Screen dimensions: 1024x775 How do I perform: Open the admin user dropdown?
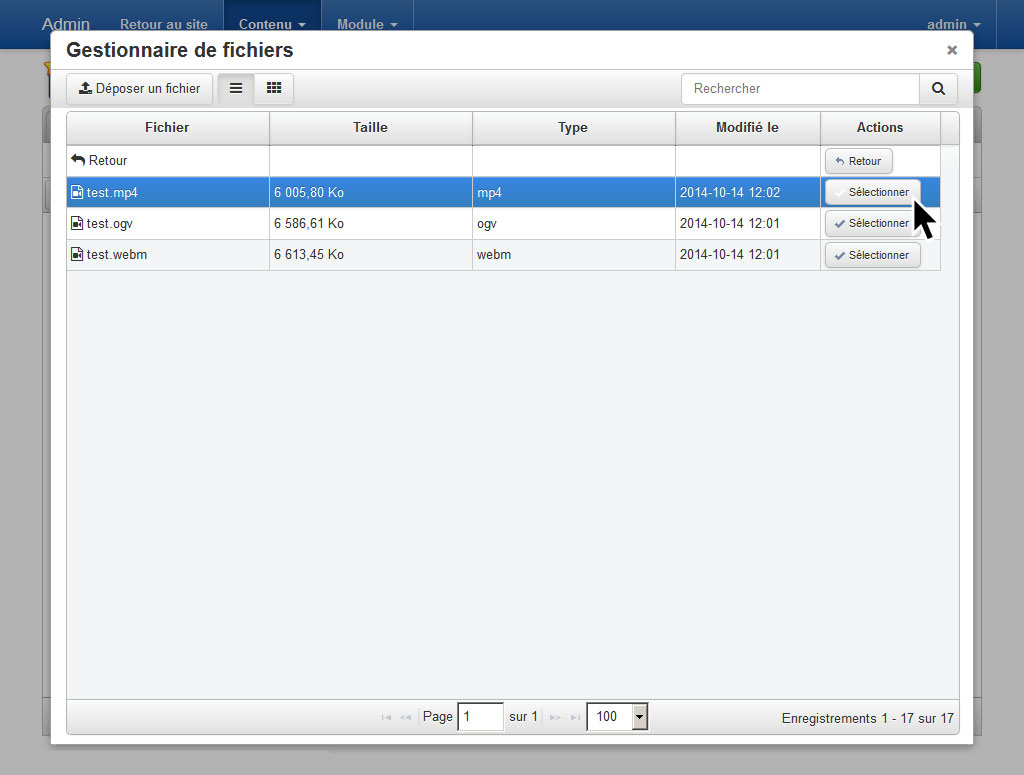coord(953,24)
